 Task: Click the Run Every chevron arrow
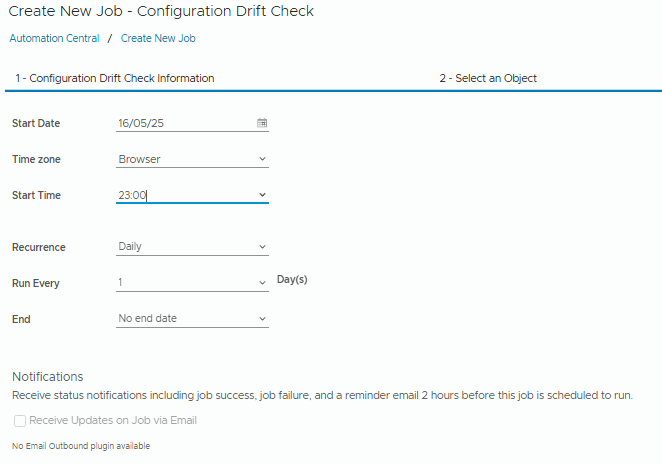coord(262,283)
